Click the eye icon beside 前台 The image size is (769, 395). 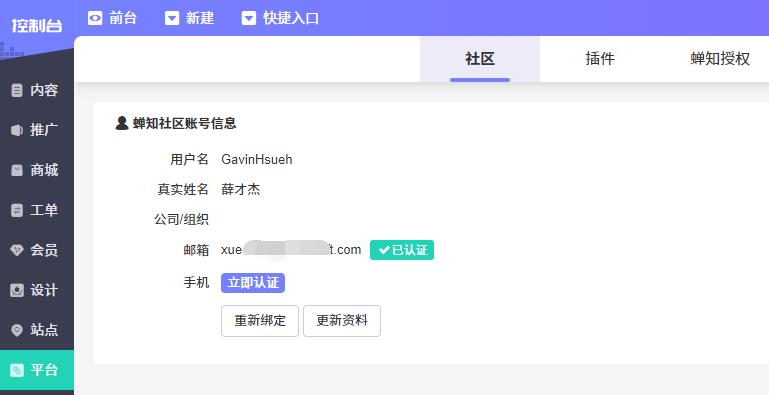click(95, 18)
